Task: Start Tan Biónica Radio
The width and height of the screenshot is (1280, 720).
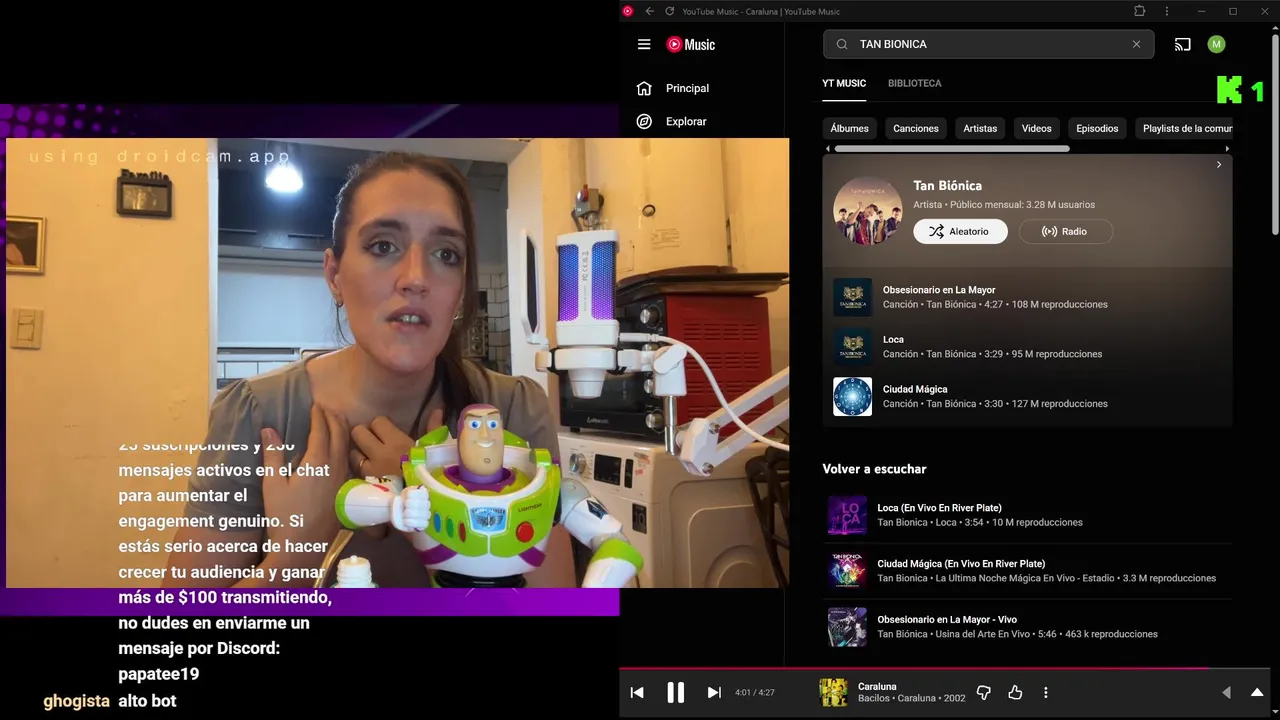Action: pos(1065,231)
